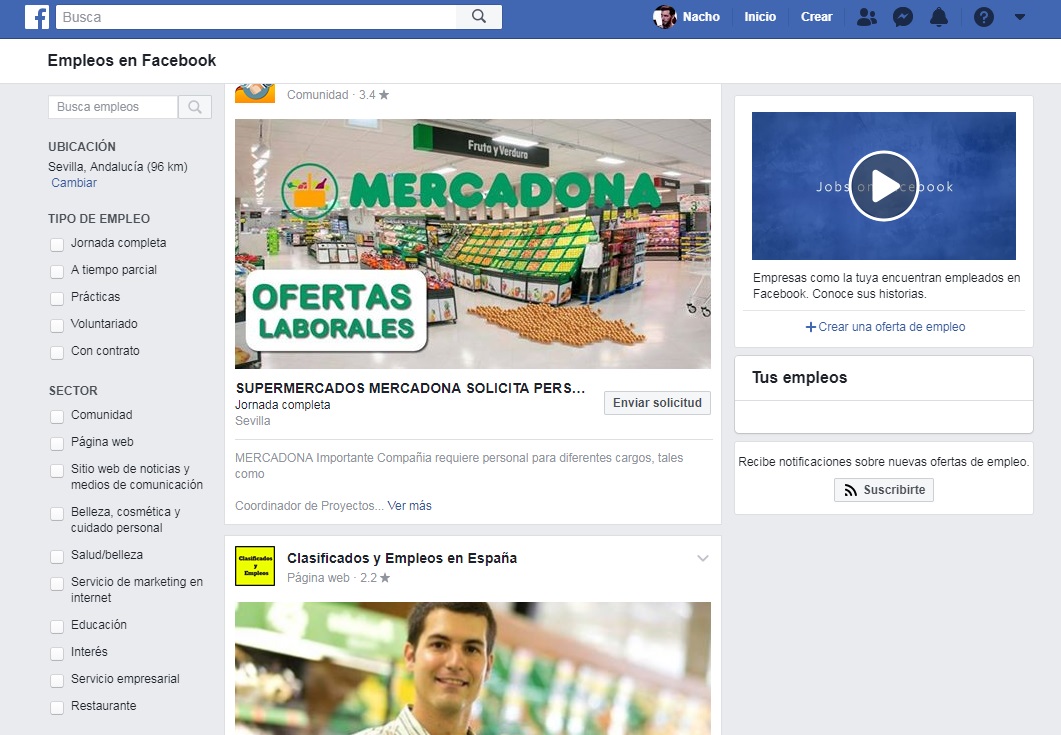Focus the Busca empleos input field
The height and width of the screenshot is (735, 1061).
113,107
